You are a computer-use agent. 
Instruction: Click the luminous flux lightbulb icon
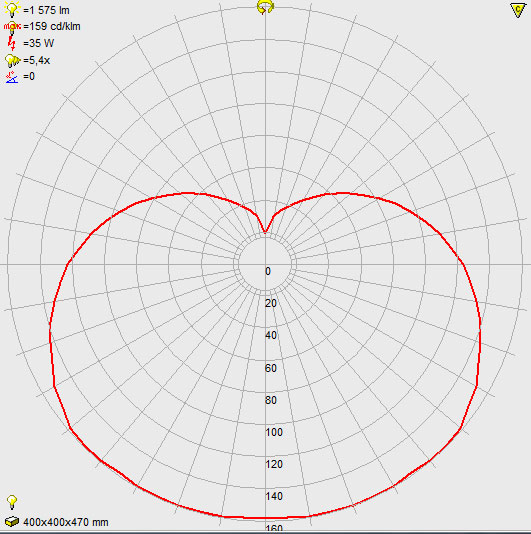(12, 9)
